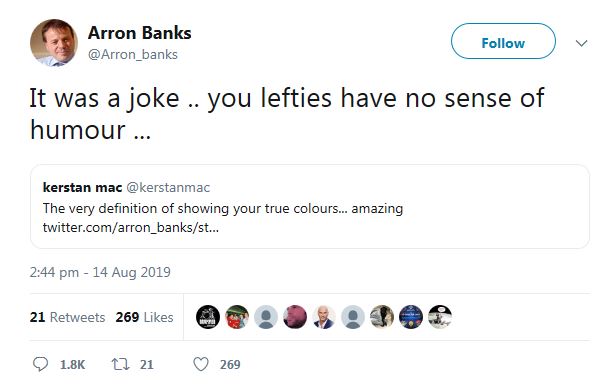
Task: Click the first grey default liker avatar
Action: 266,317
